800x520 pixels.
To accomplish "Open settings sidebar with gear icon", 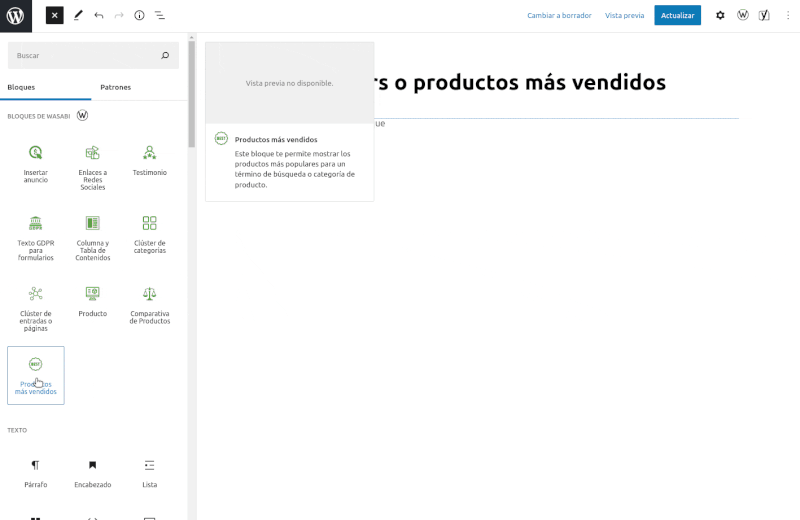I will point(720,15).
